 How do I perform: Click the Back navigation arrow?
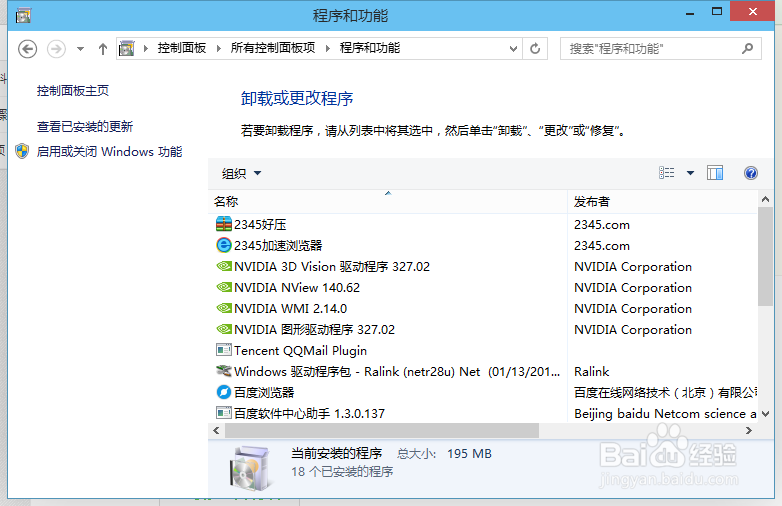[x=27, y=49]
